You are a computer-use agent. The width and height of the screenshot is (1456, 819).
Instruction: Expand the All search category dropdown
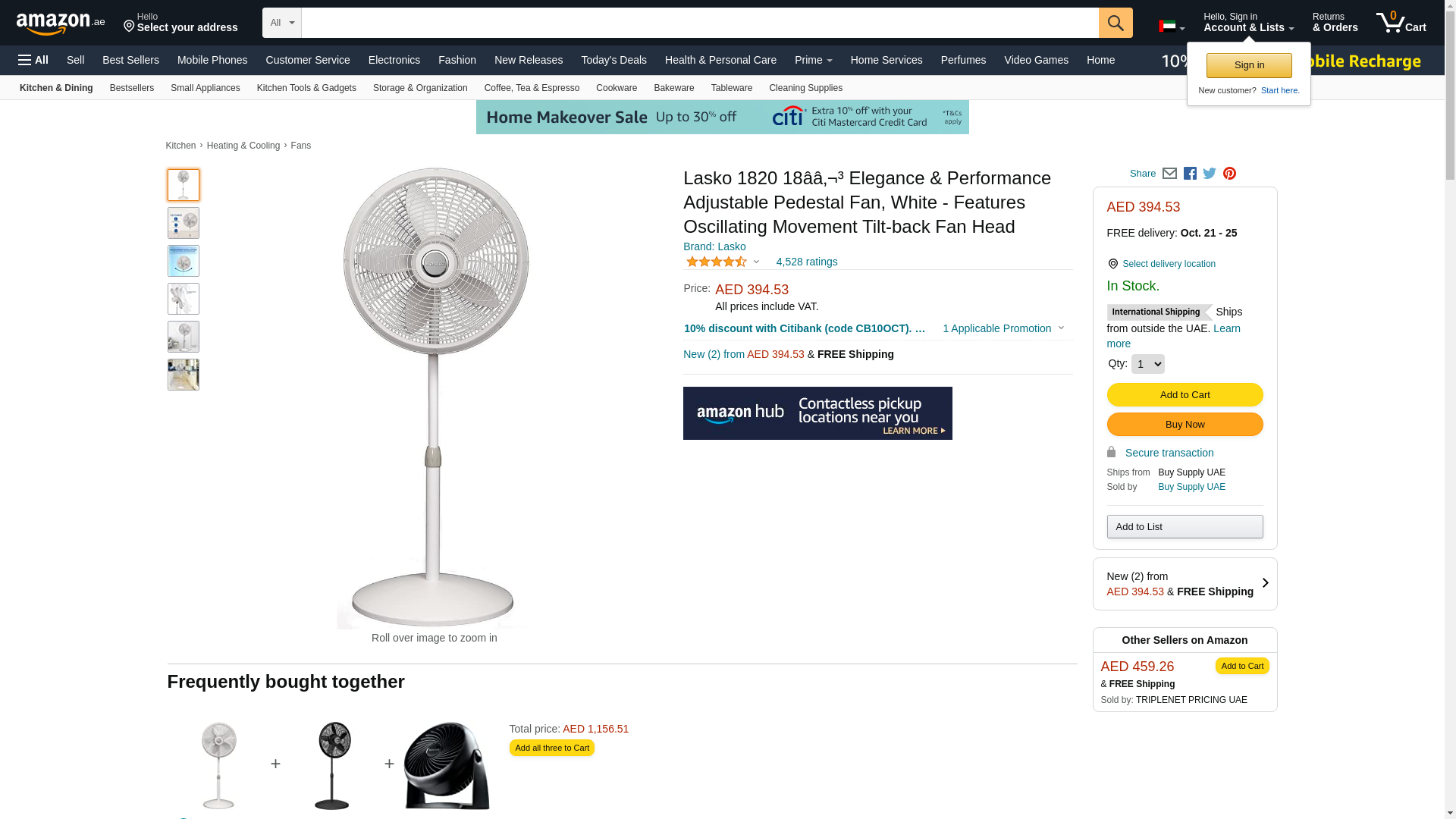pyautogui.click(x=282, y=23)
